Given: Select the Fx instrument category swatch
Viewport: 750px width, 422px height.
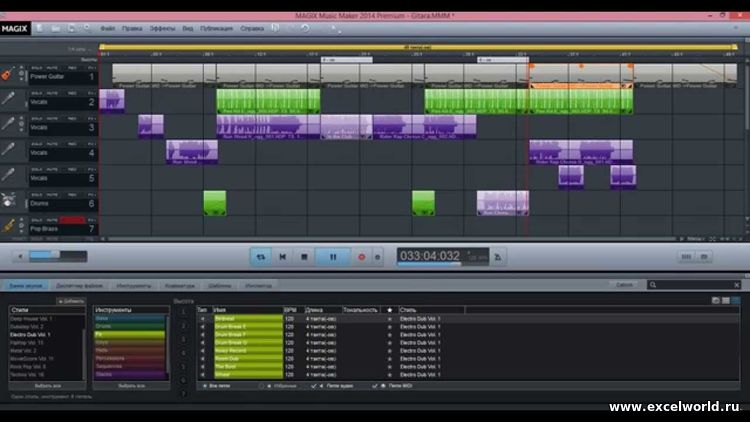Looking at the screenshot, I should tap(129, 334).
